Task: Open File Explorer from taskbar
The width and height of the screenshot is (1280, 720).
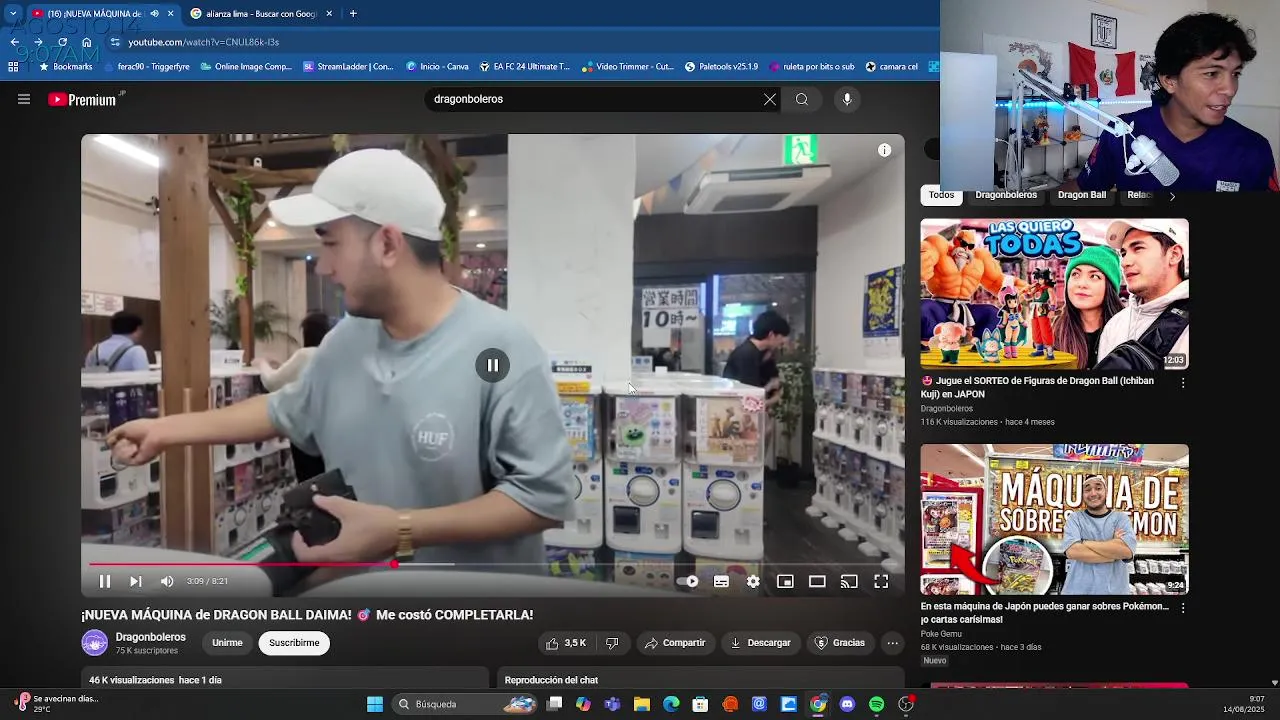Action: point(642,704)
